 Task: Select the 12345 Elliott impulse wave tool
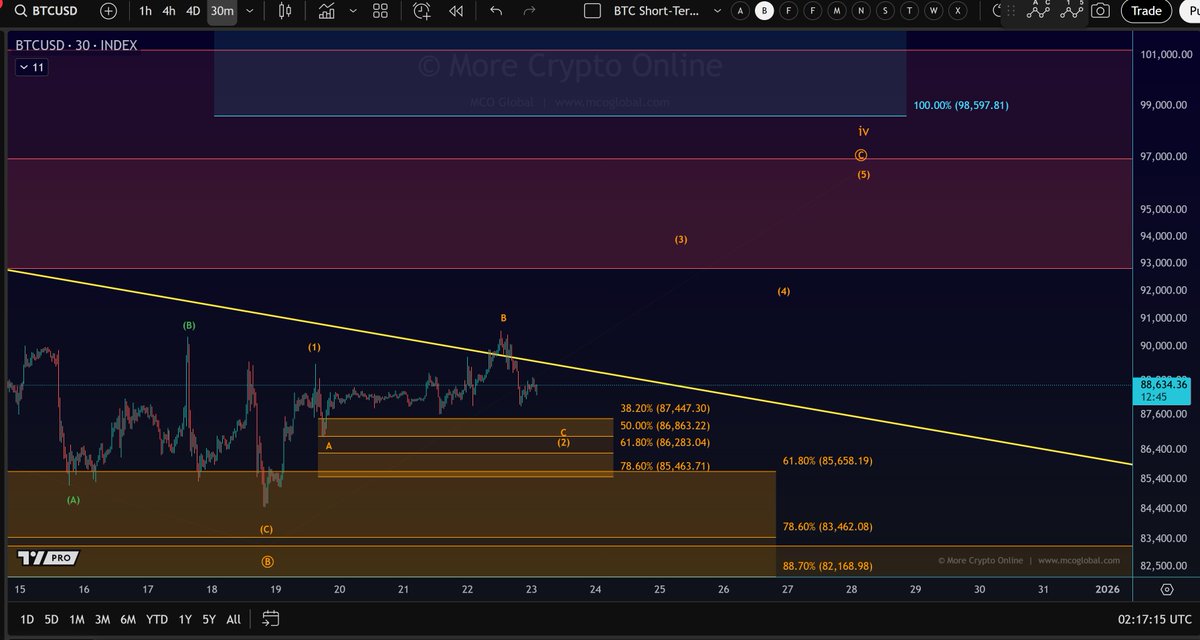coord(1072,8)
